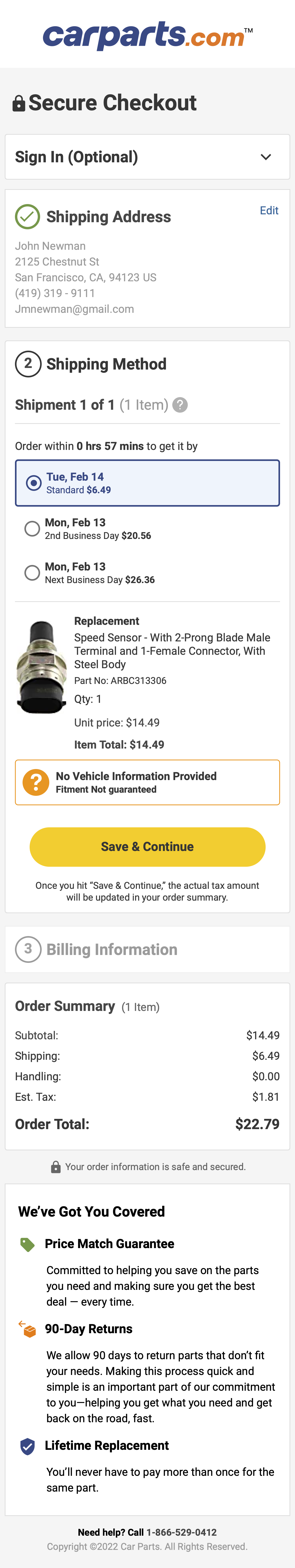Call the 1-866-529-0412 help number
This screenshot has height=1568, width=295.
pos(181,1532)
